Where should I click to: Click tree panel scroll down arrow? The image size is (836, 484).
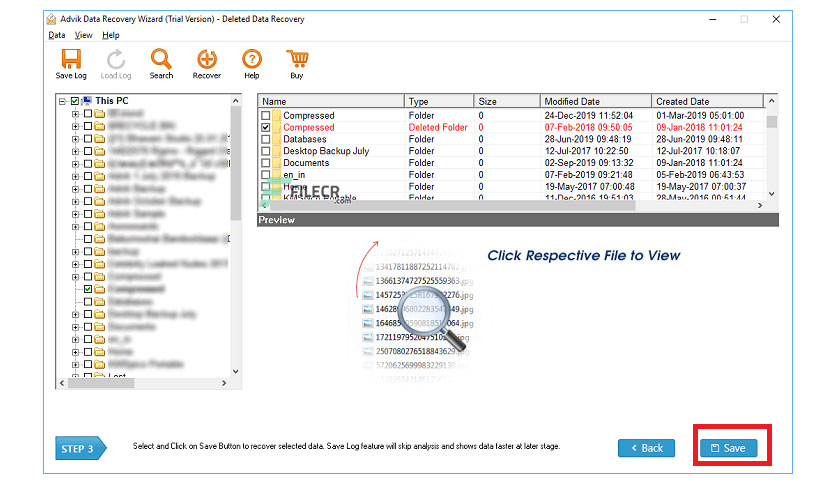(x=236, y=372)
